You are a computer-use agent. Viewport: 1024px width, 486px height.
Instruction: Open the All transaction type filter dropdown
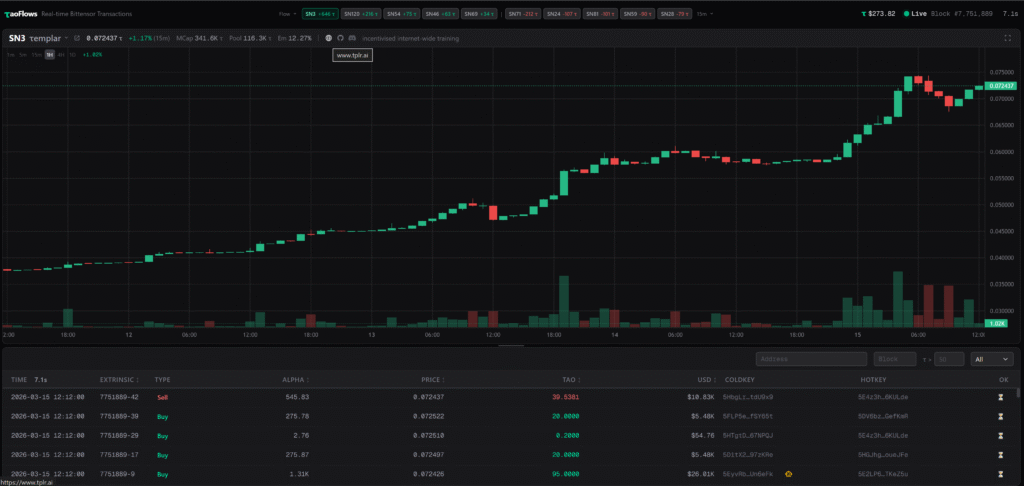[x=992, y=359]
